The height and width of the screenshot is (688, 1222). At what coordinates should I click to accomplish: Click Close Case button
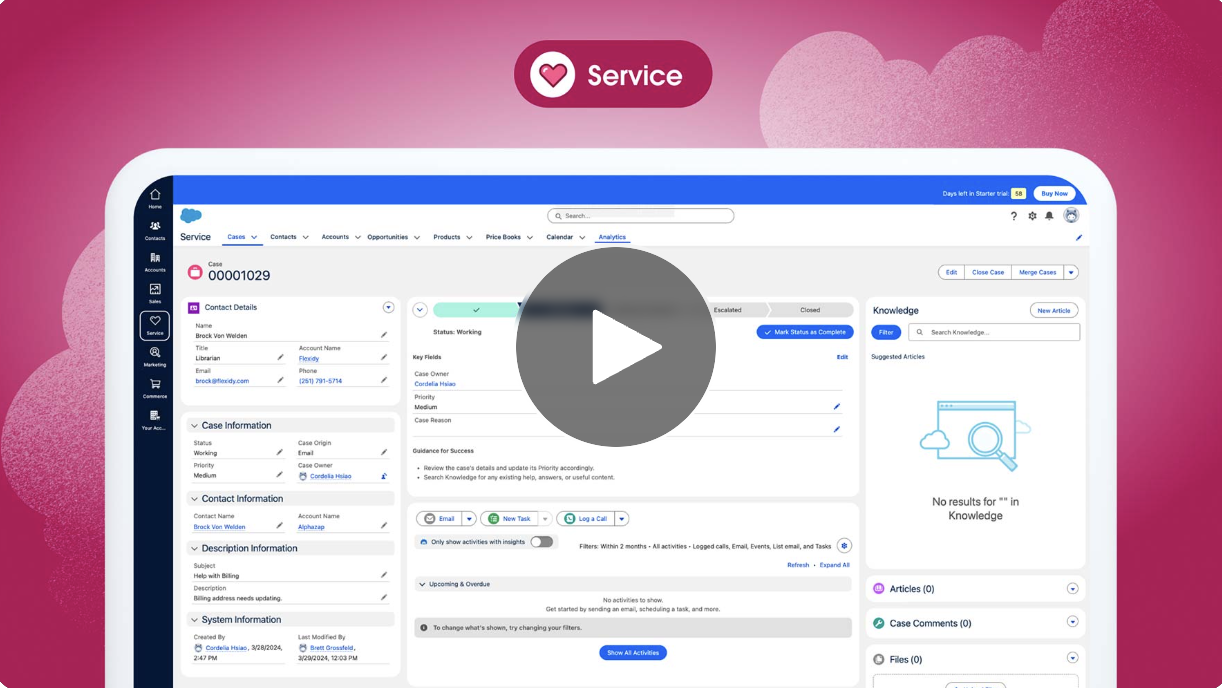point(988,272)
